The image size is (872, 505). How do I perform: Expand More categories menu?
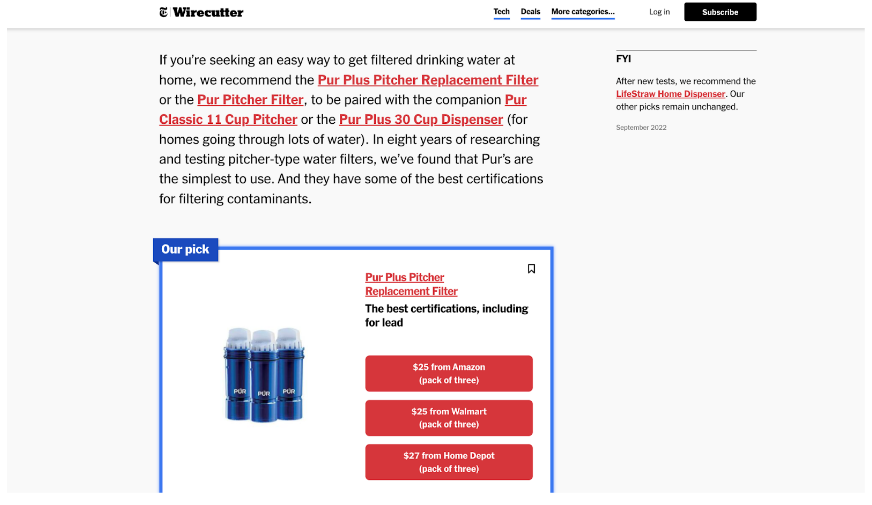(583, 12)
